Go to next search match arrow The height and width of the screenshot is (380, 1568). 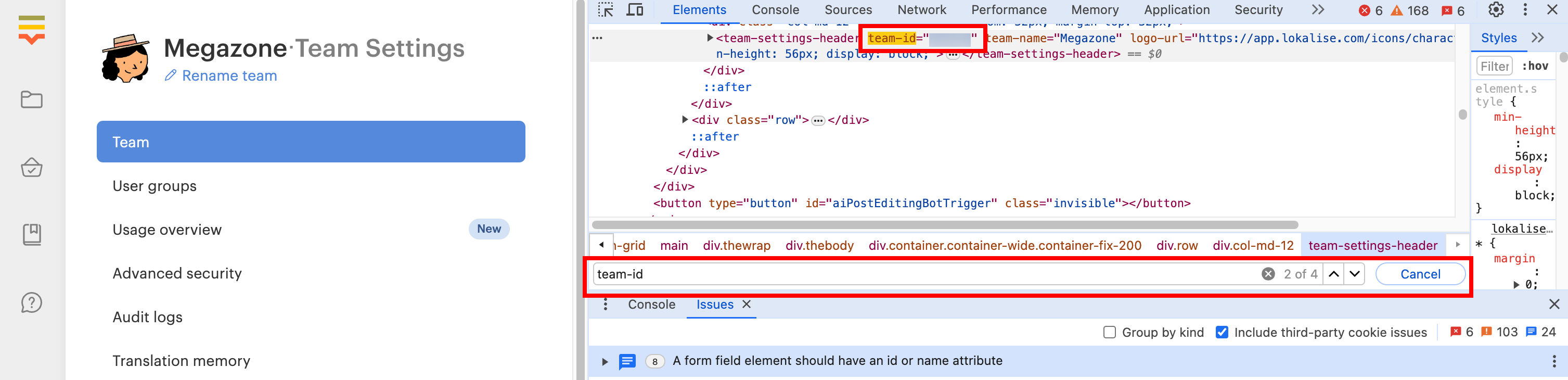1354,274
